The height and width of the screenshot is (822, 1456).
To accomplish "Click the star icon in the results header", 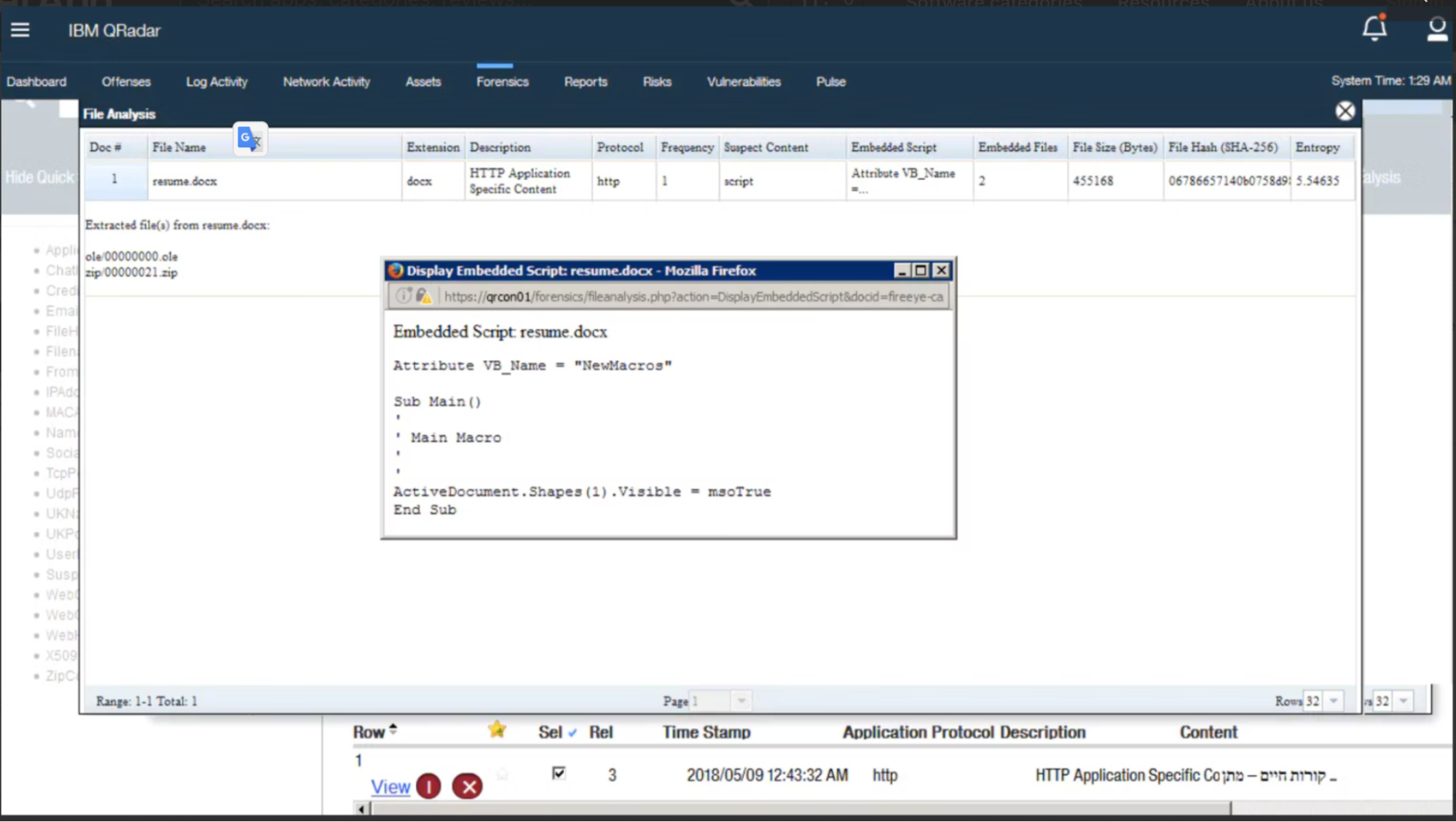I will (x=497, y=729).
